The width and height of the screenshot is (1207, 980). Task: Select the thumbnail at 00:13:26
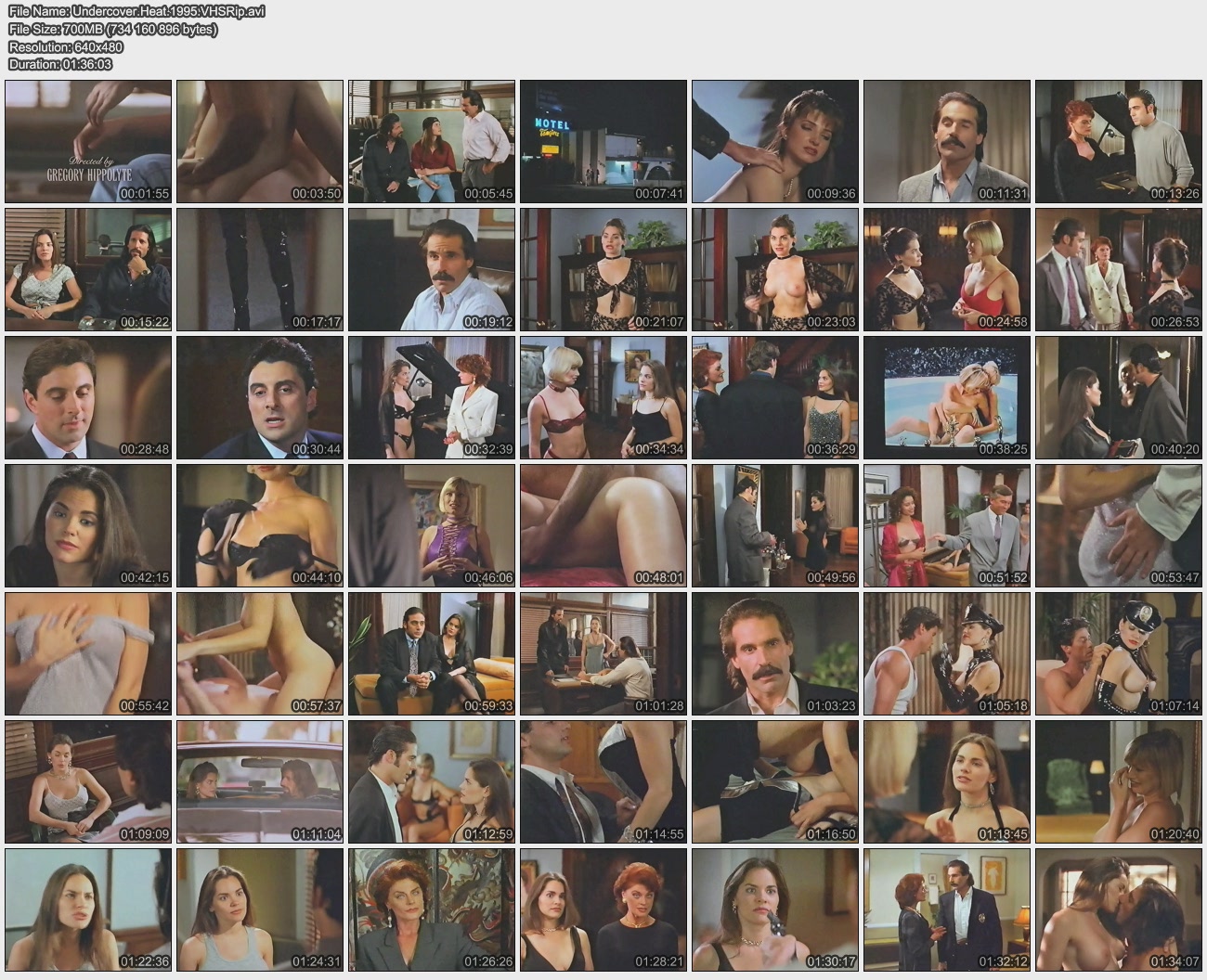click(1119, 141)
